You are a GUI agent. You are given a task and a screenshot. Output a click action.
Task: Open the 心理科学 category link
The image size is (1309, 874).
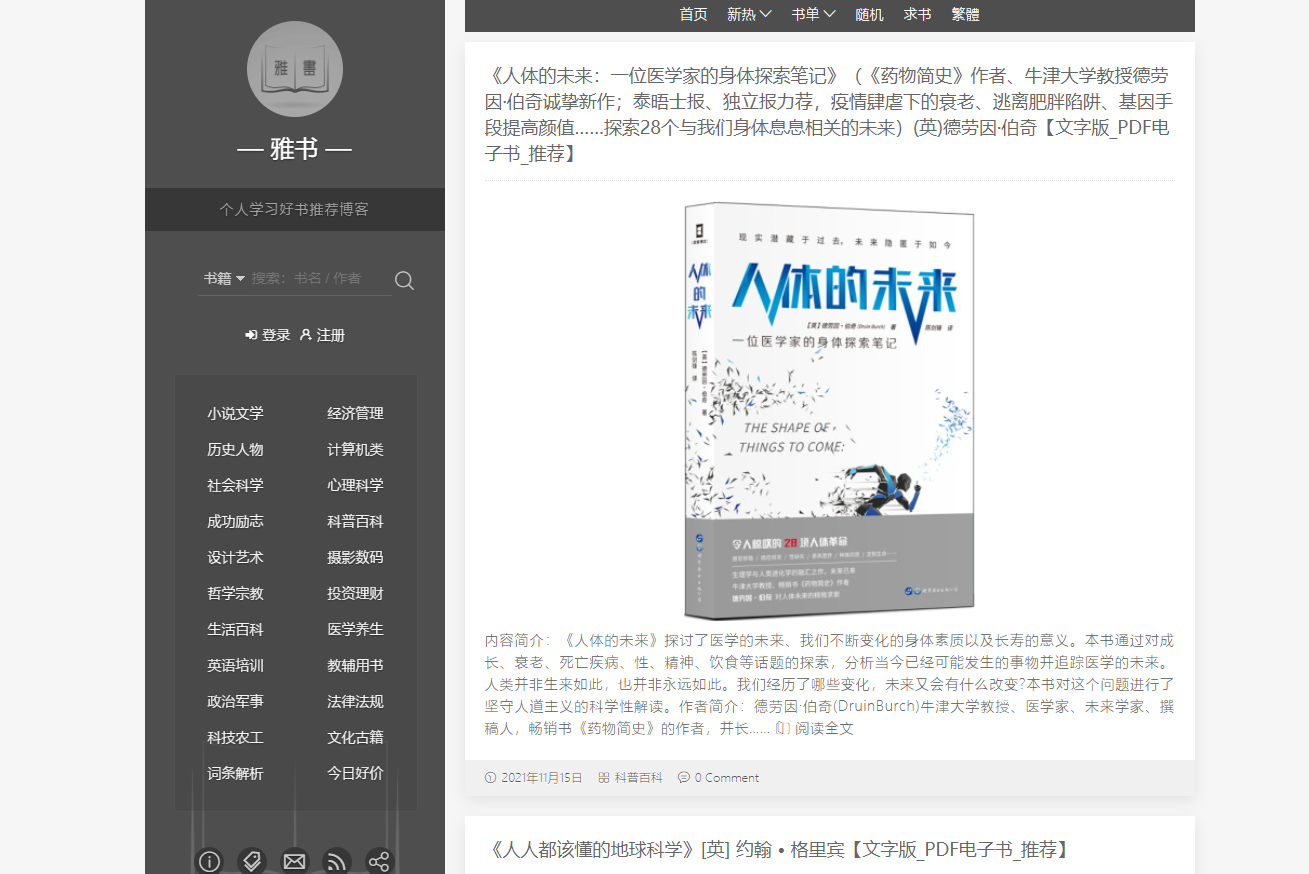click(x=355, y=485)
